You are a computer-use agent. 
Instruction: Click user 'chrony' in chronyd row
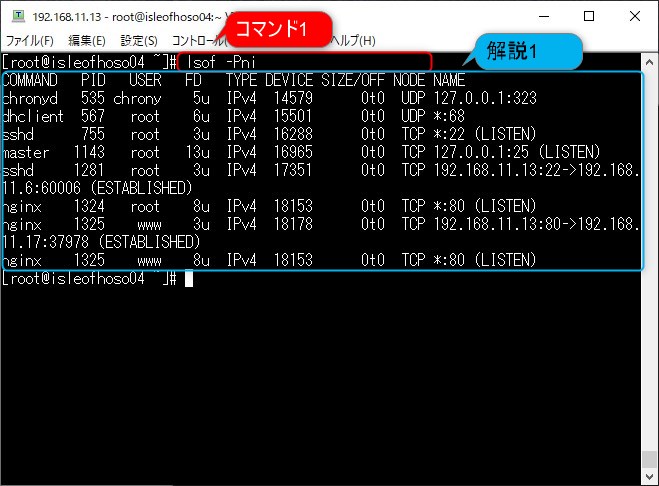(x=137, y=98)
